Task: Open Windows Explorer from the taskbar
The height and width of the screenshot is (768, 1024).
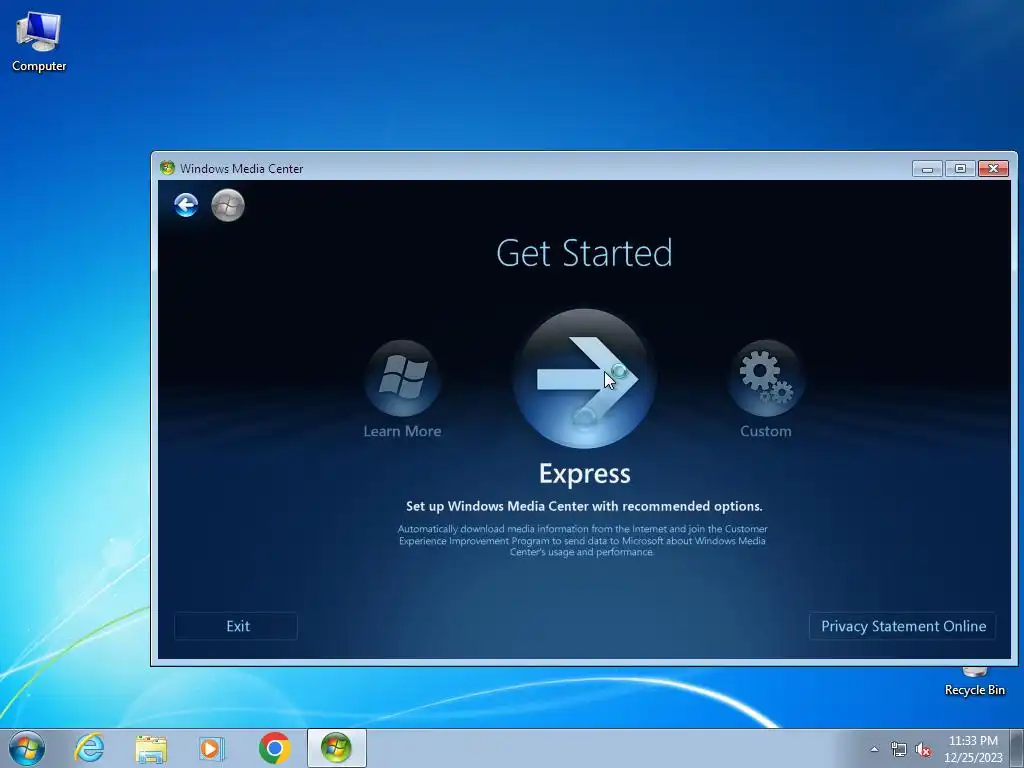Action: [x=151, y=748]
